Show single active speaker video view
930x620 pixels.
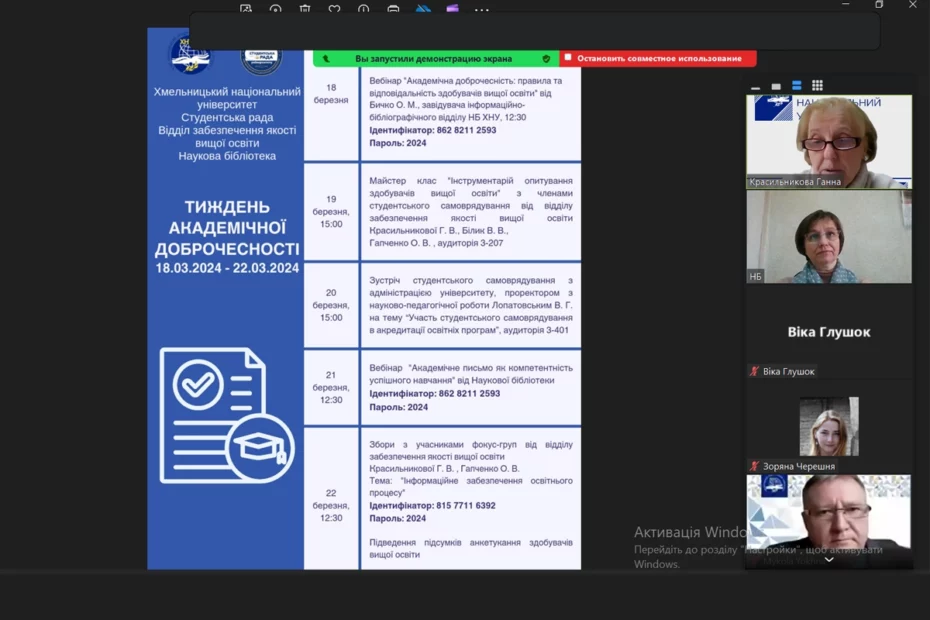point(776,86)
